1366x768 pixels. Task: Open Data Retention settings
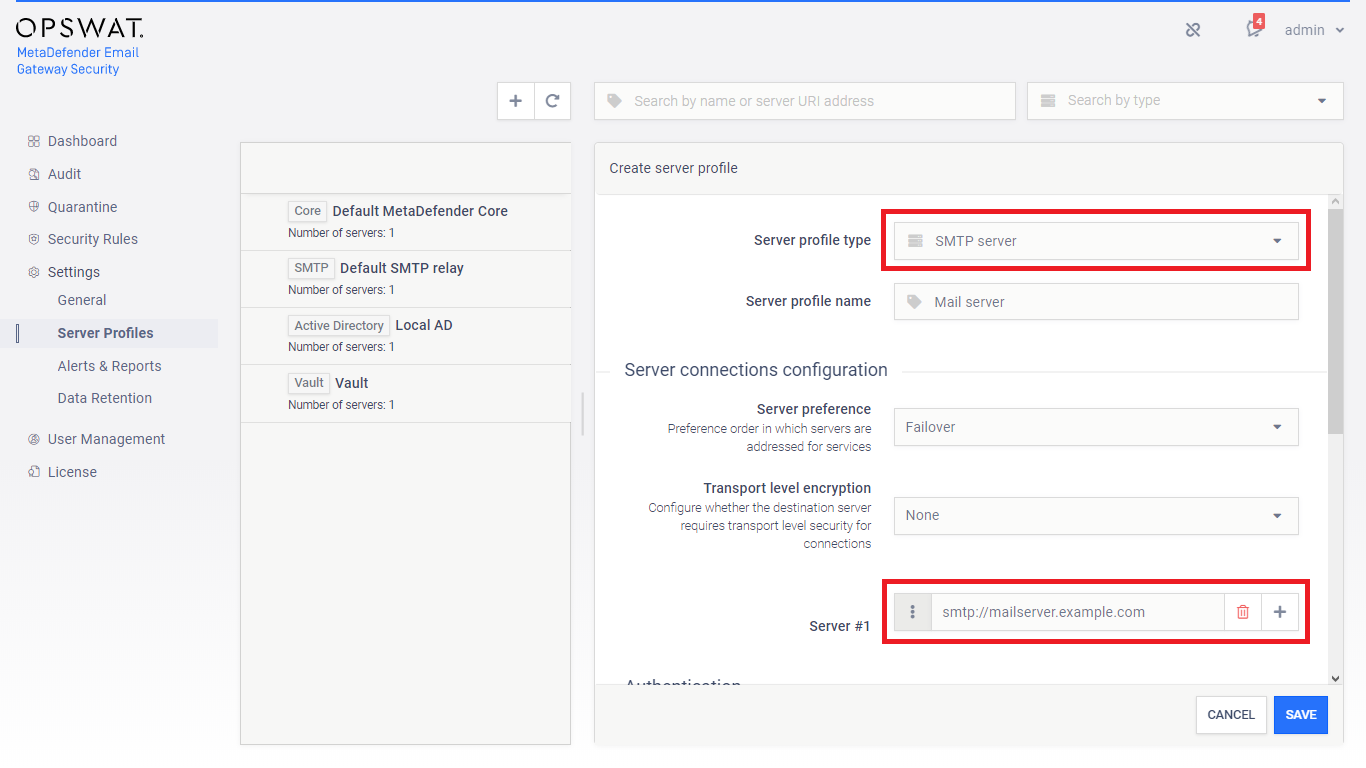pyautogui.click(x=105, y=398)
